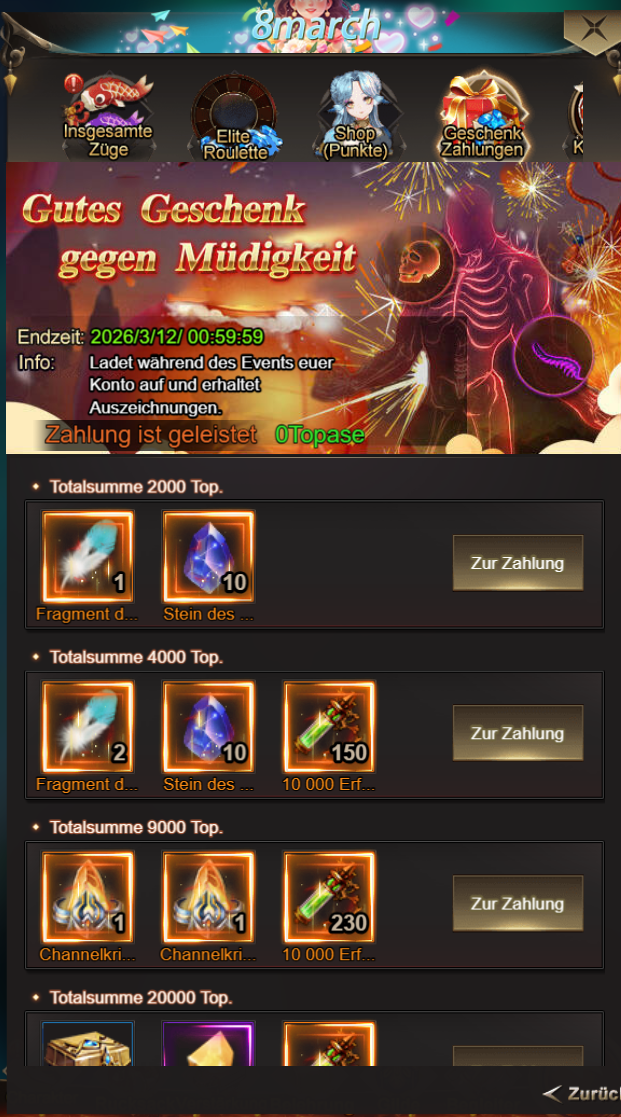Open the Insgesamte Züge koi fish tab
This screenshot has width=621, height=1117.
coord(108,115)
